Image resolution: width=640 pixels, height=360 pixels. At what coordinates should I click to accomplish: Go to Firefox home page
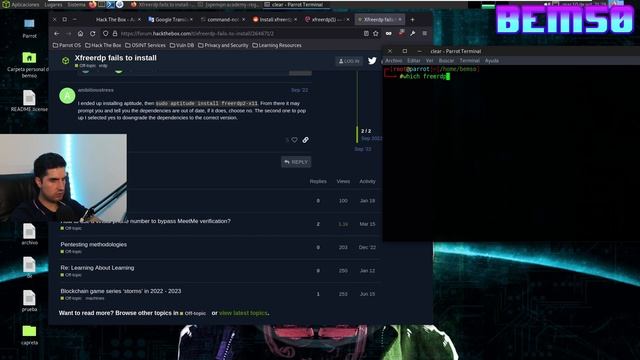[80, 33]
